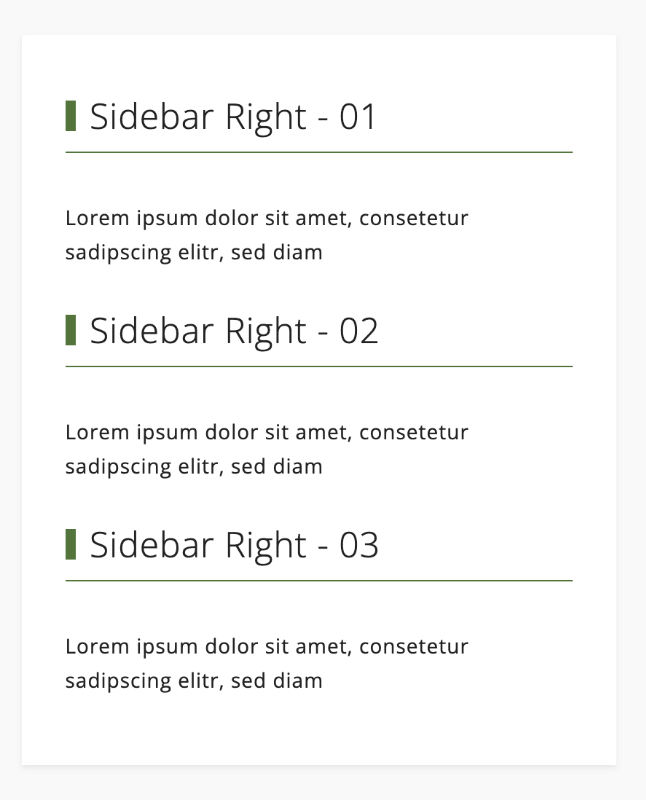Click the green bar beside Sidebar Right - 01
Image resolution: width=646 pixels, height=800 pixels.
coord(71,116)
